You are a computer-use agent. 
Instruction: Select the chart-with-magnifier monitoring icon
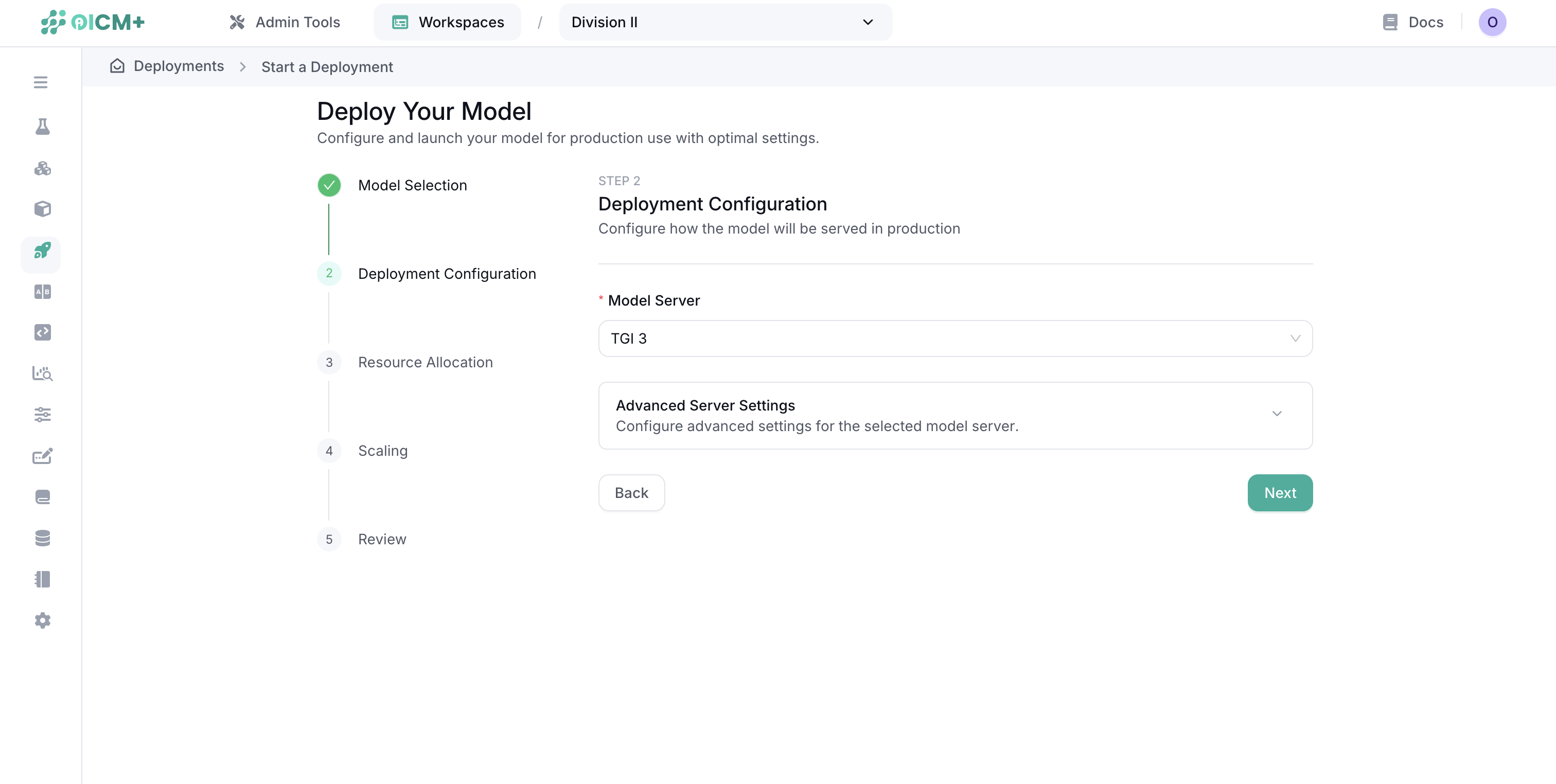[42, 373]
